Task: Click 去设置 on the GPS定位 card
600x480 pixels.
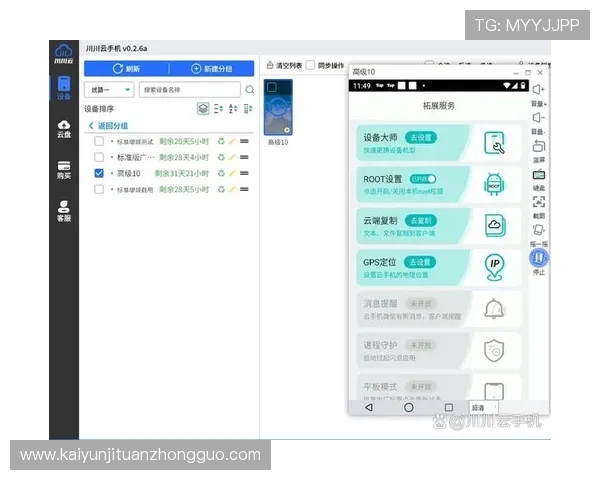Action: [x=420, y=262]
